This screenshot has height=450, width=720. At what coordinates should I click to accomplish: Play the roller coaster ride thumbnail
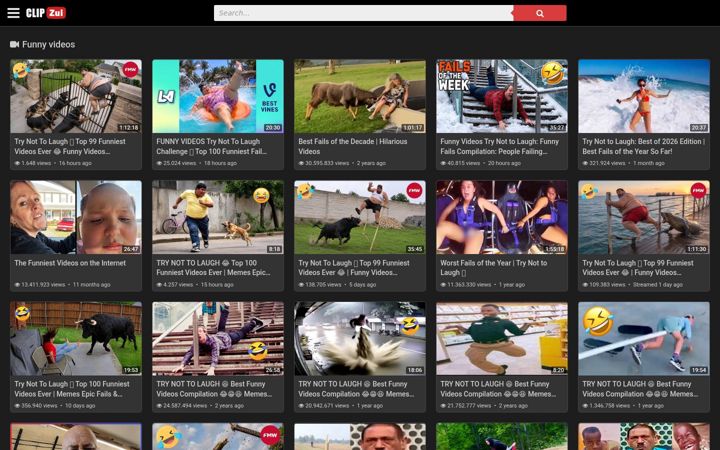point(502,217)
